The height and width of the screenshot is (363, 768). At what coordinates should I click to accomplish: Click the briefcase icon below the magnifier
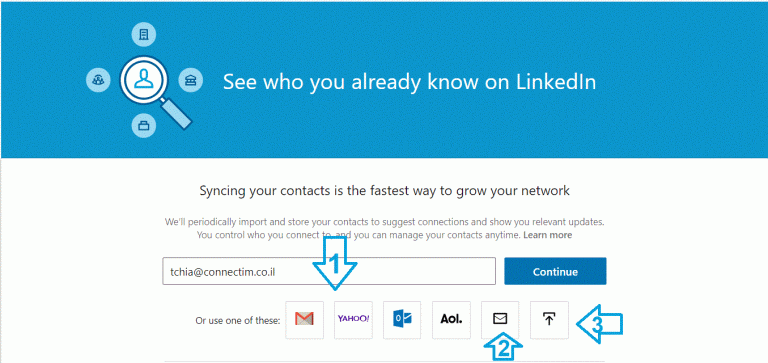click(144, 125)
